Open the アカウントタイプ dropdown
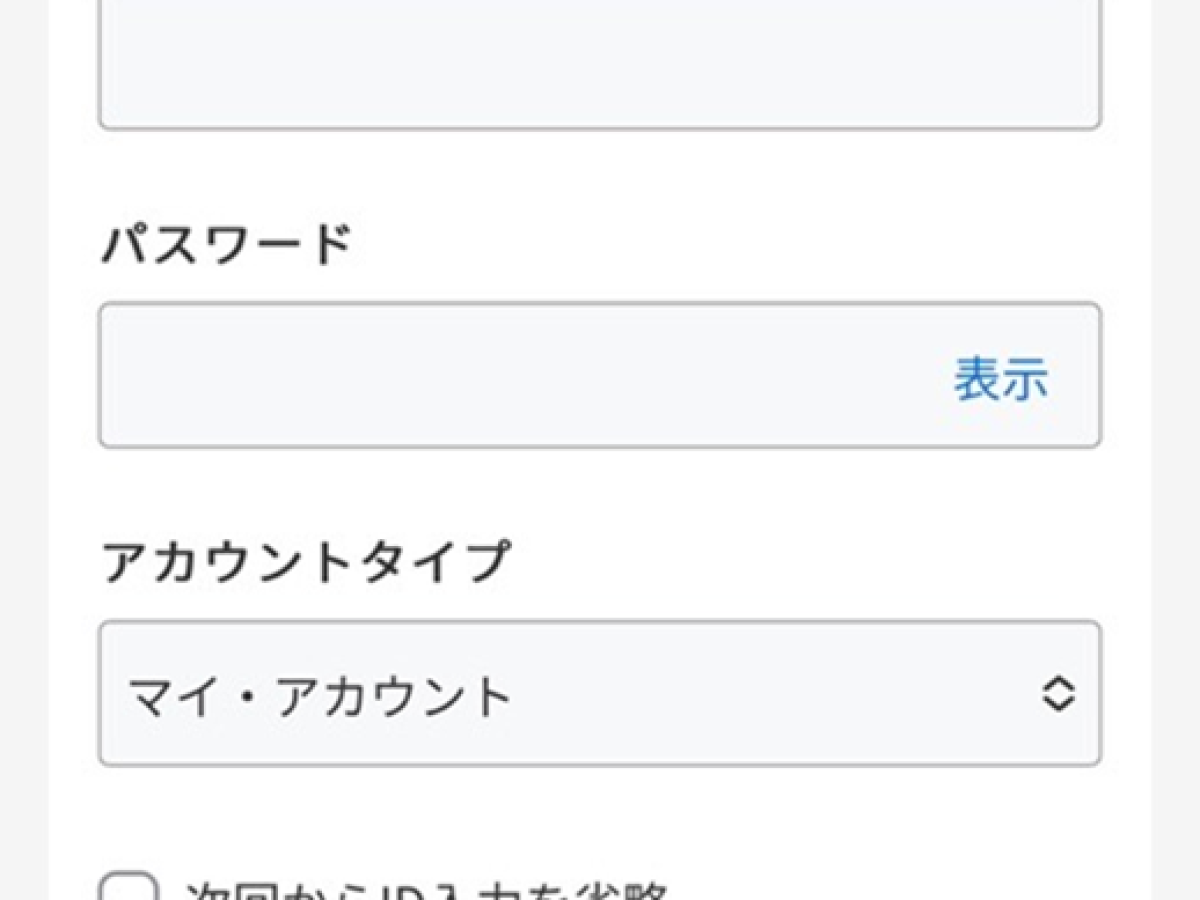 click(598, 694)
